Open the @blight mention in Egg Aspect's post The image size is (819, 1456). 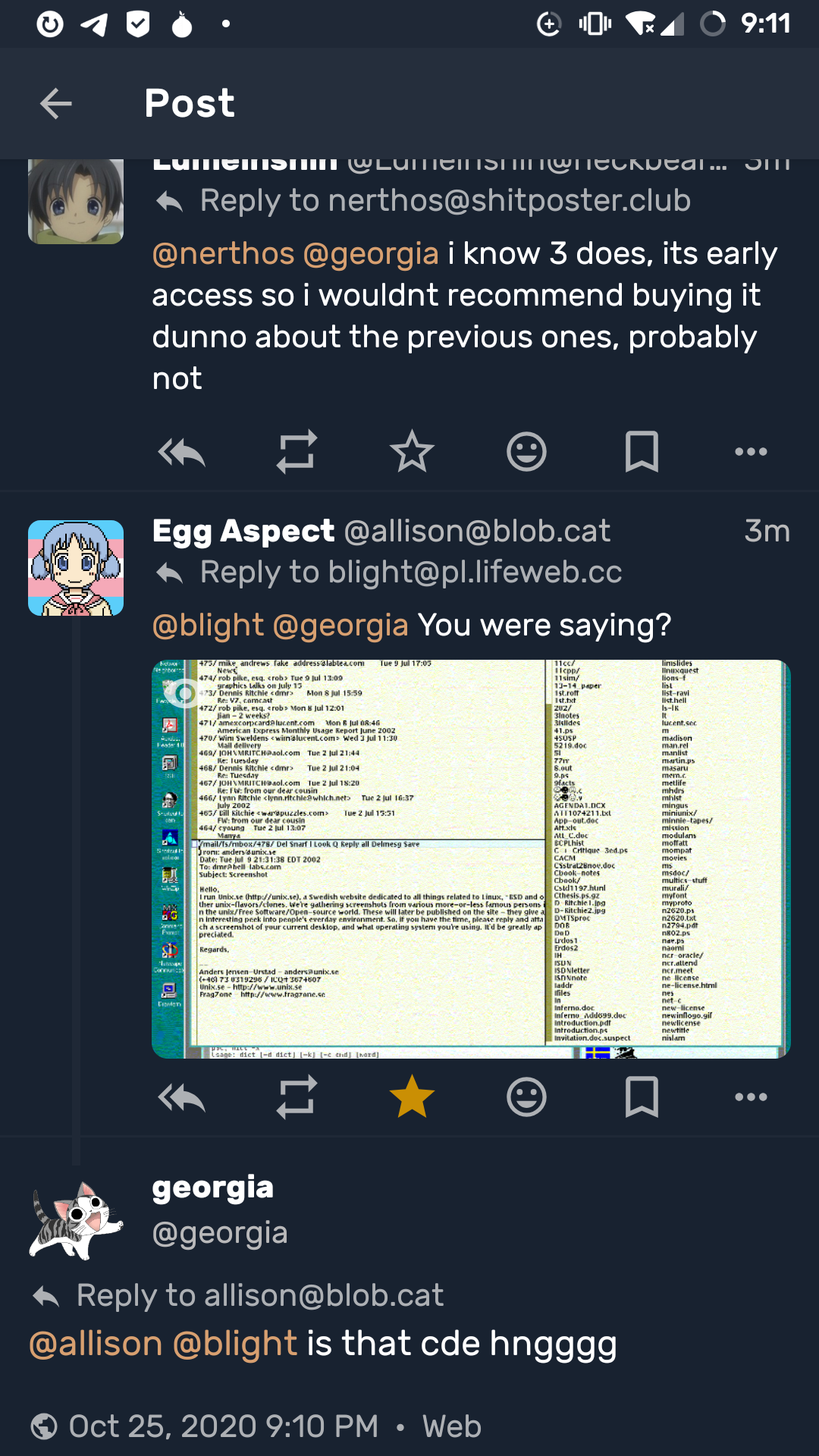click(208, 626)
